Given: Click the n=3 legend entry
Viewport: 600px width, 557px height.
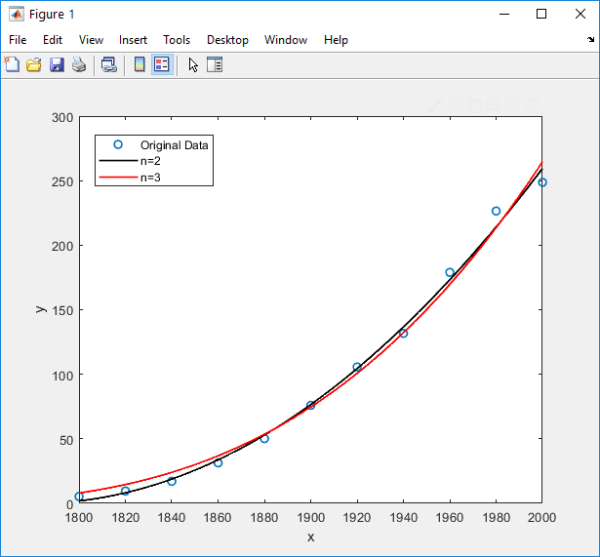Looking at the screenshot, I should click(151, 177).
